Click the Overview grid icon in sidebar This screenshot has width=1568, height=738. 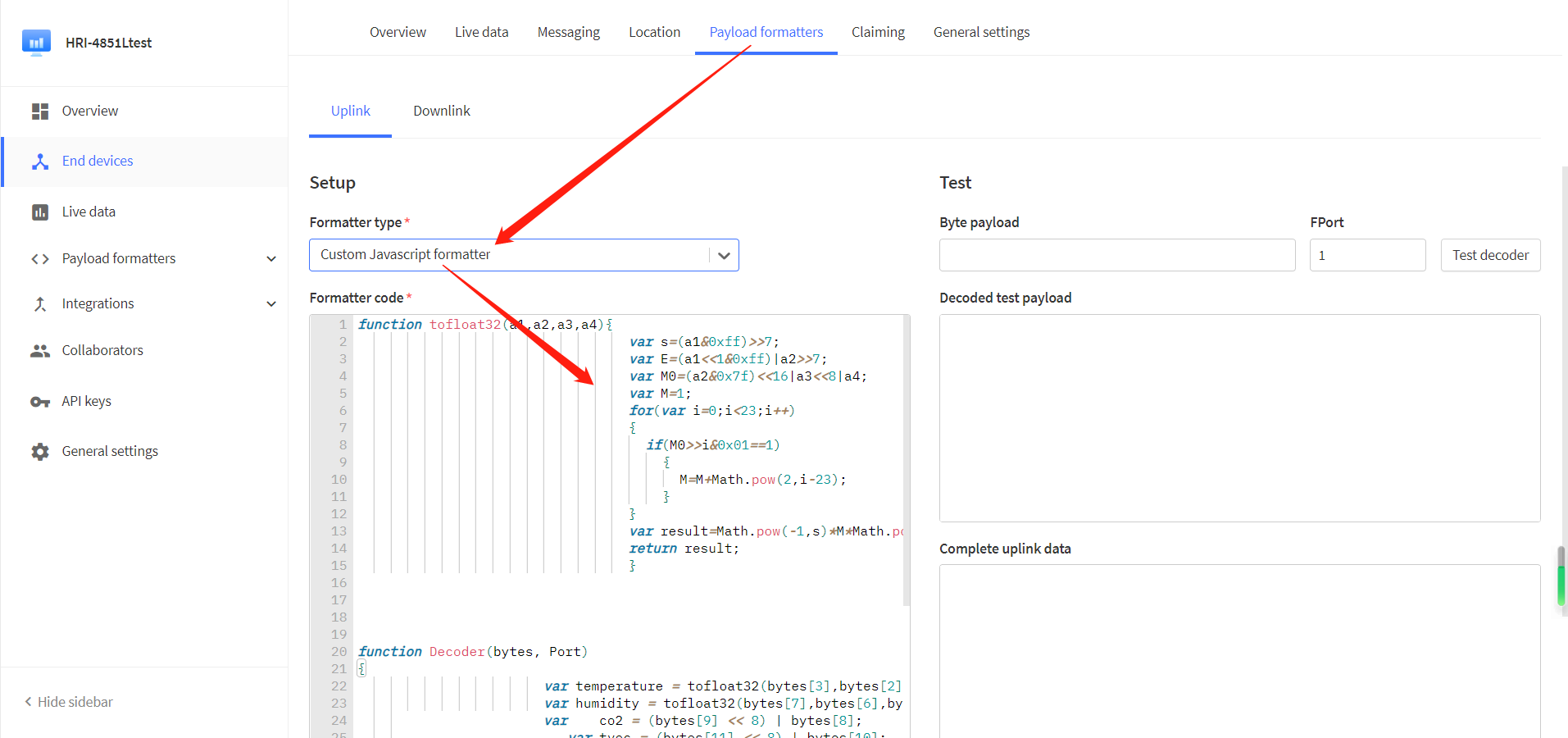(39, 112)
